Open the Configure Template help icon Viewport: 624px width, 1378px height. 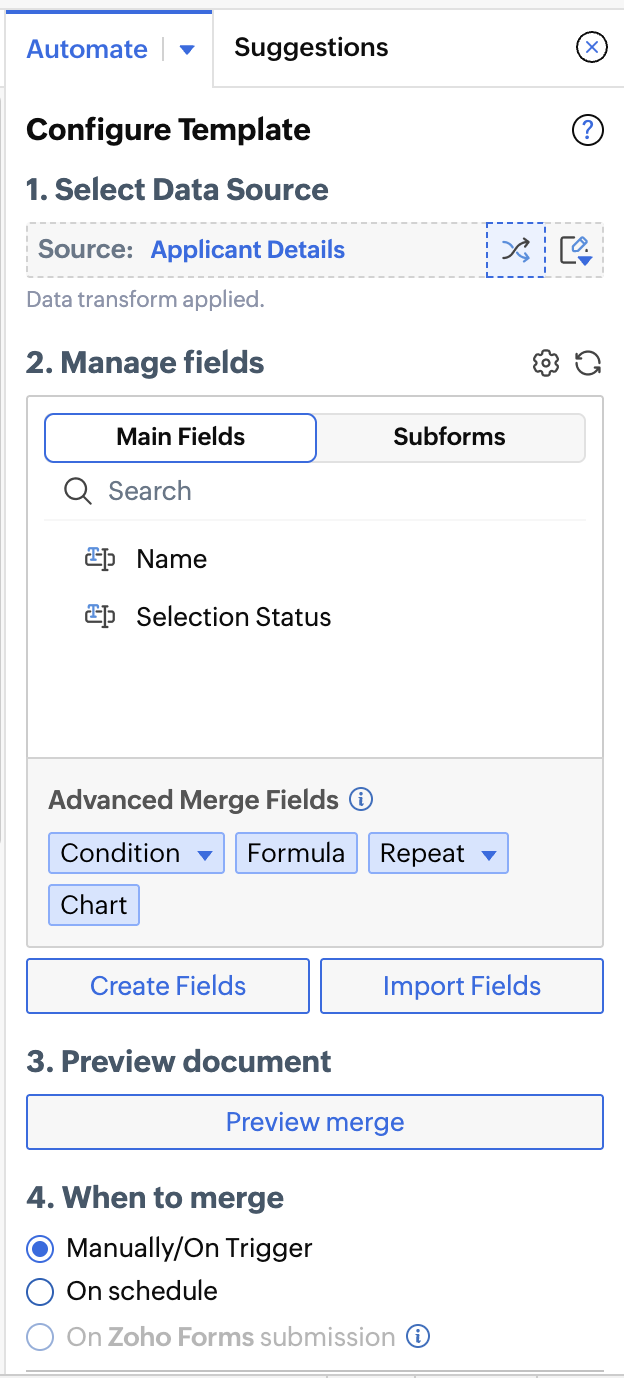[588, 130]
